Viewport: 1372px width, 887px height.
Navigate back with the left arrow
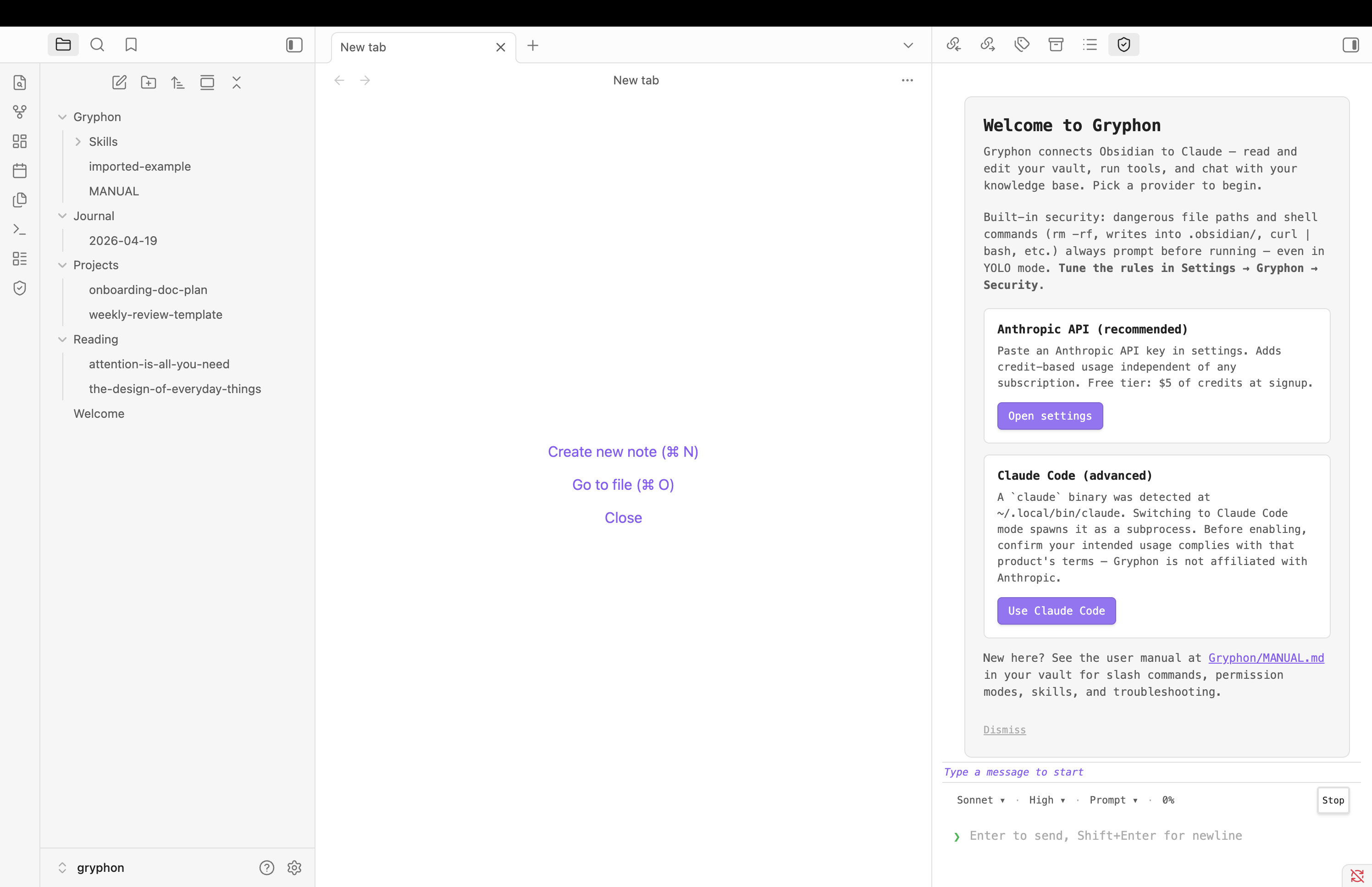(x=340, y=81)
